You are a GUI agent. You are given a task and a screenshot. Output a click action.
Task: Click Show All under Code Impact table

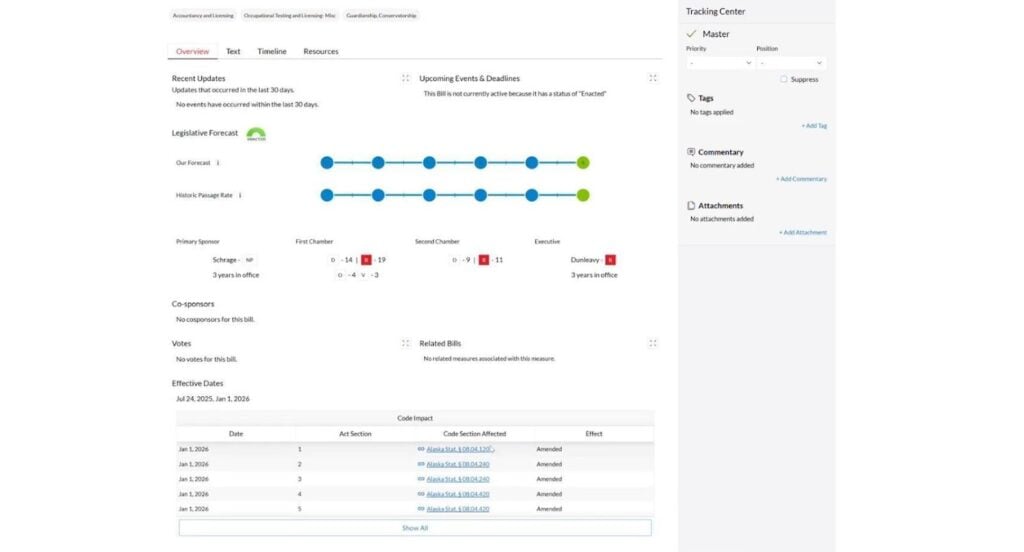click(x=415, y=528)
